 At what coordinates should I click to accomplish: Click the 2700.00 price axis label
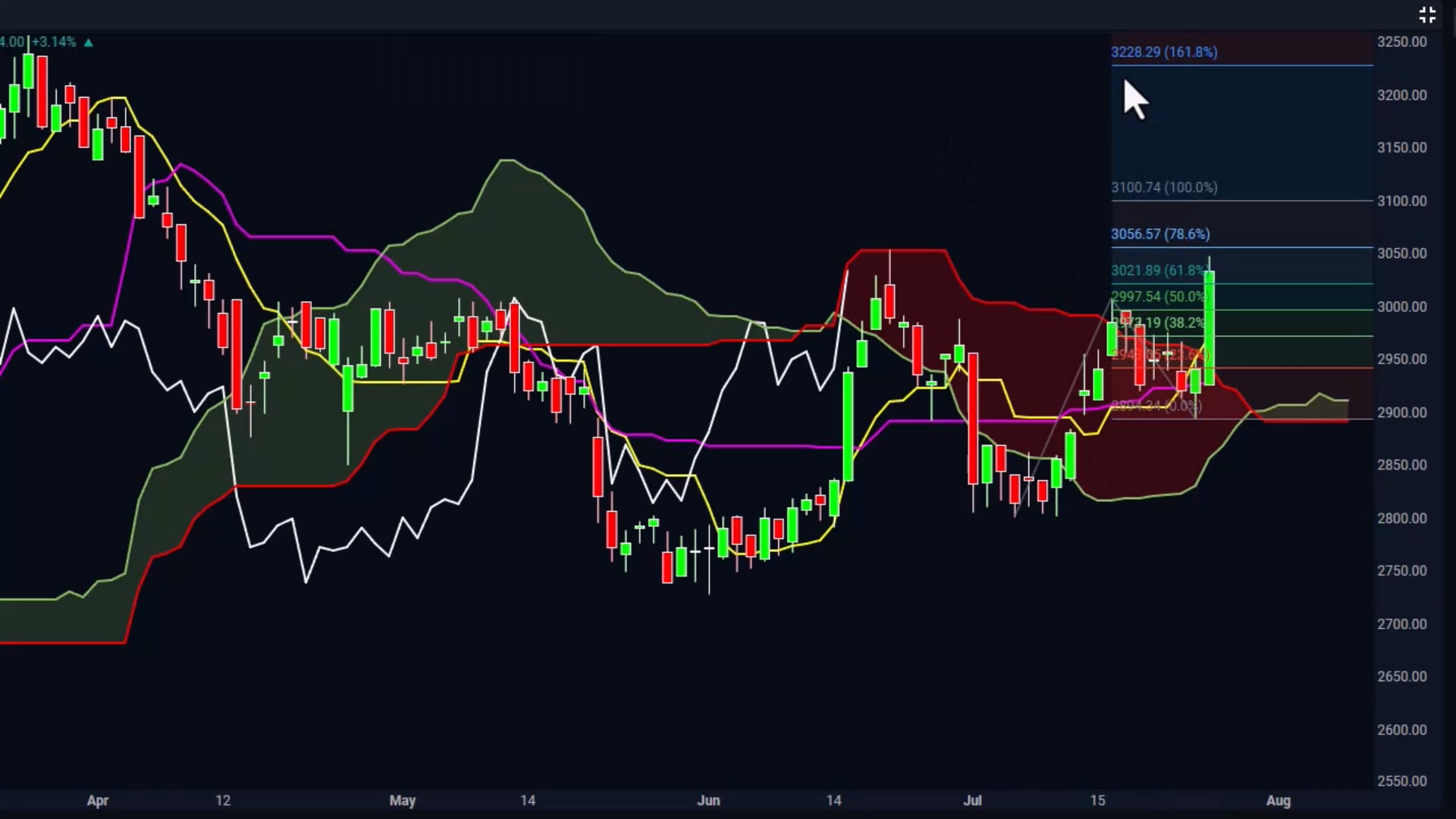1401,624
